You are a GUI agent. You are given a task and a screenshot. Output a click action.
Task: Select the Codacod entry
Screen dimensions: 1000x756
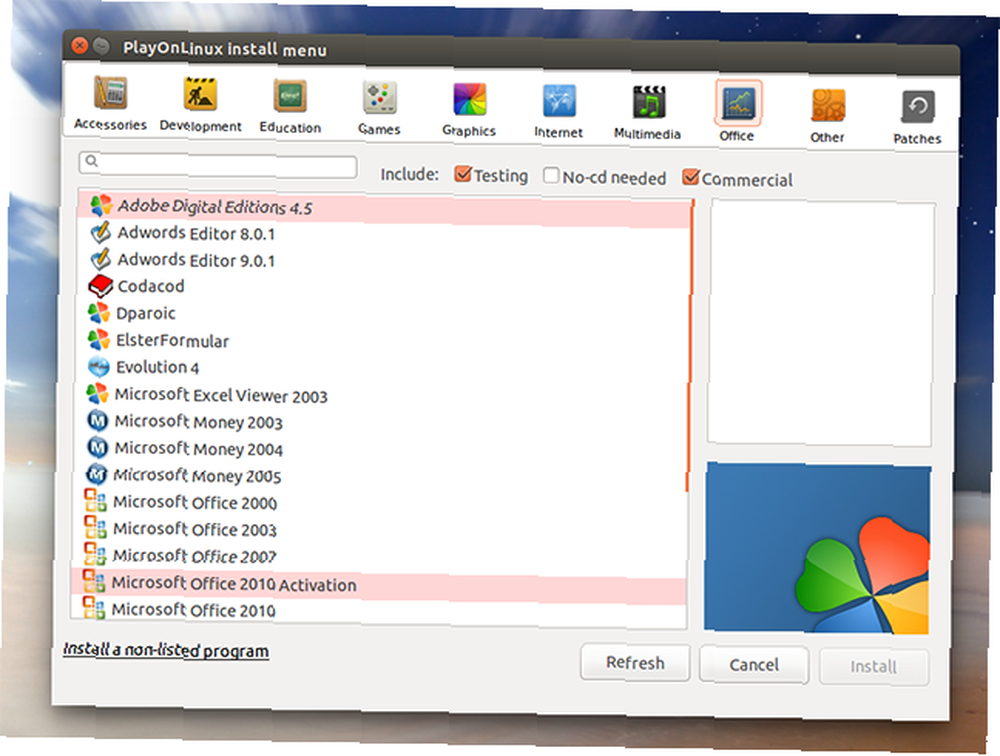385,290
